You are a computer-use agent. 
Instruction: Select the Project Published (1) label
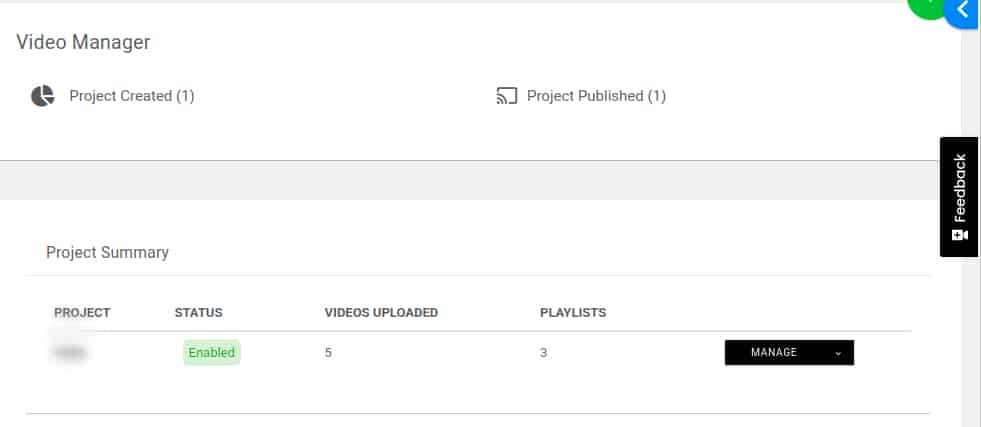point(596,96)
